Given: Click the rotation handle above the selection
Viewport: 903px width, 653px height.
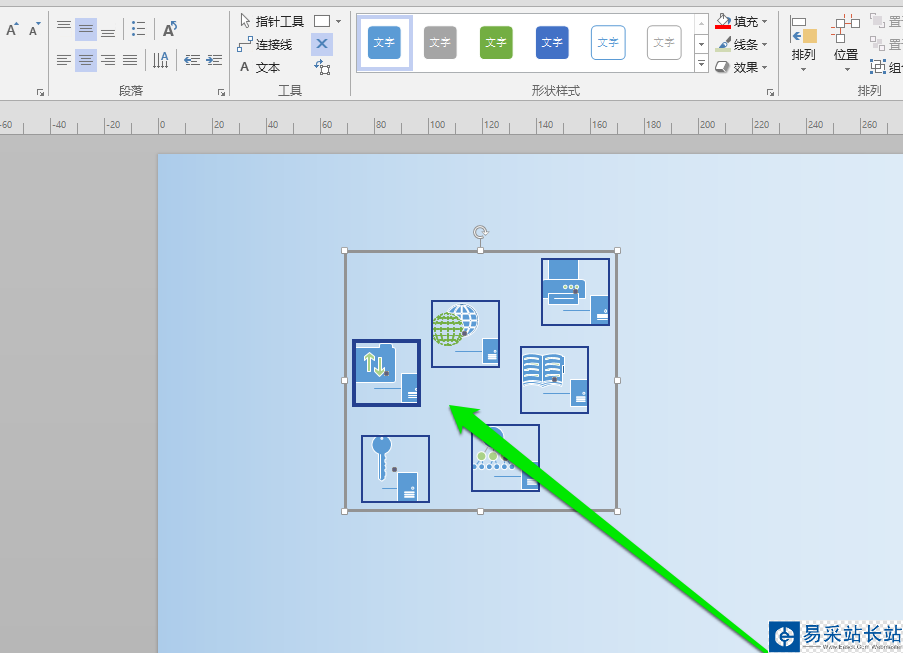Looking at the screenshot, I should 481,232.
